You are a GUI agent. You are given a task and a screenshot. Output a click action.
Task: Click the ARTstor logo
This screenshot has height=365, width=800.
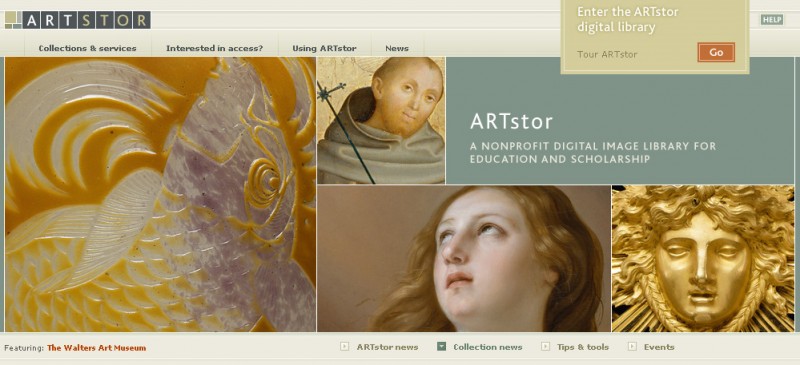coord(78,20)
